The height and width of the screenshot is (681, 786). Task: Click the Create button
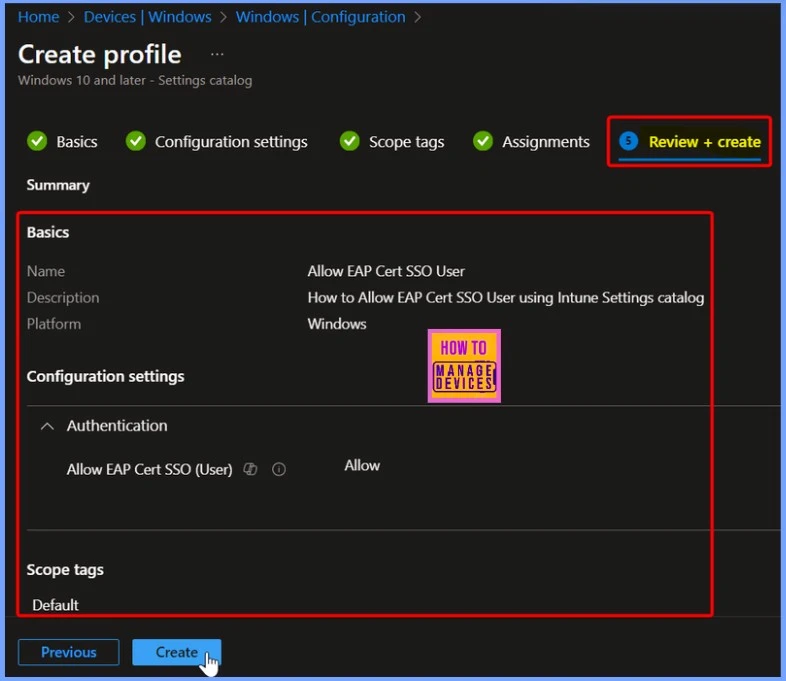tap(176, 652)
